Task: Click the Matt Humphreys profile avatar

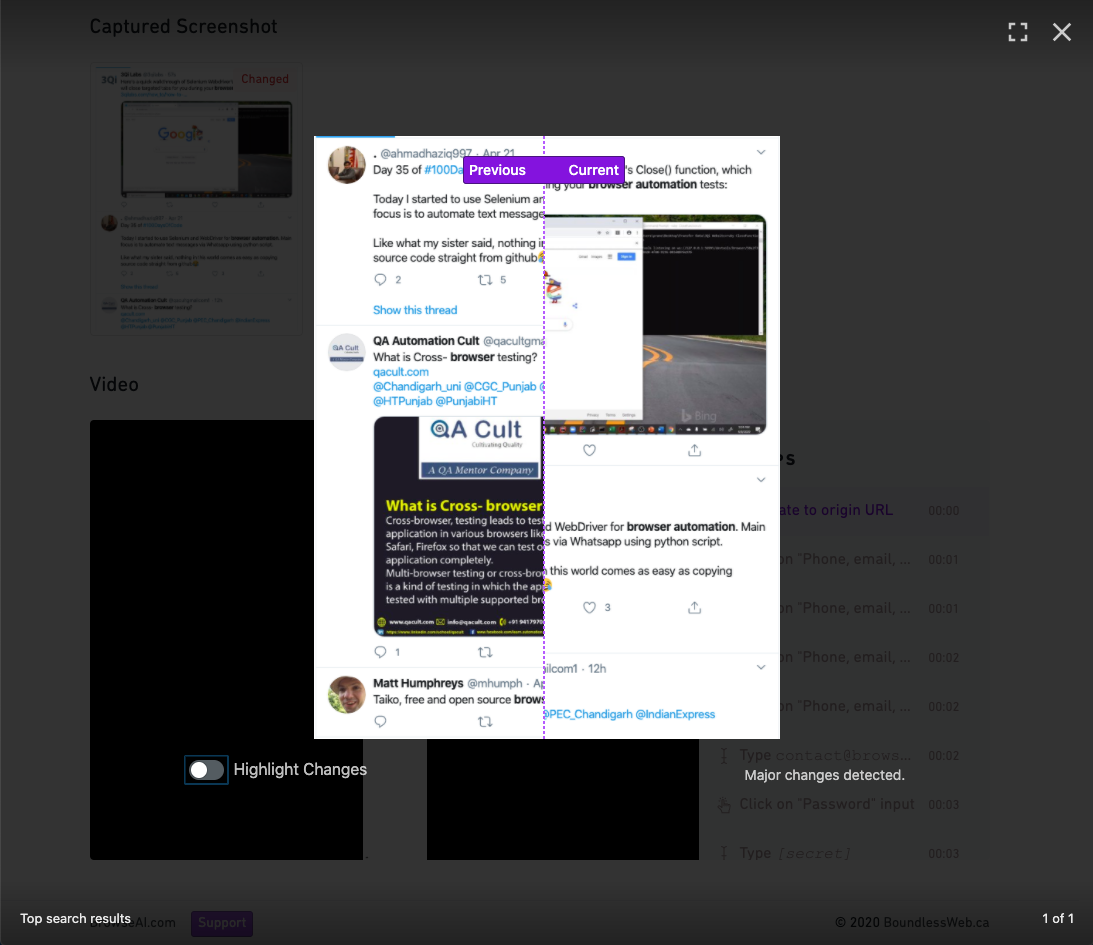Action: tap(346, 695)
